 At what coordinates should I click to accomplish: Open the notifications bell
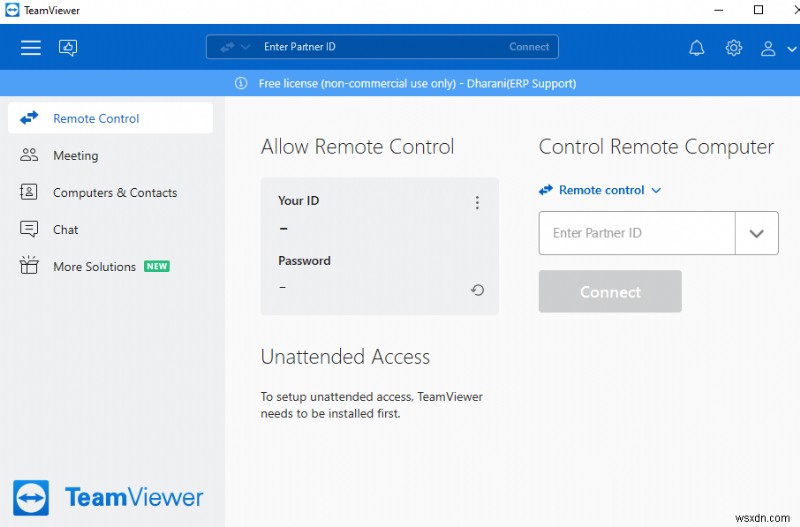[x=697, y=47]
